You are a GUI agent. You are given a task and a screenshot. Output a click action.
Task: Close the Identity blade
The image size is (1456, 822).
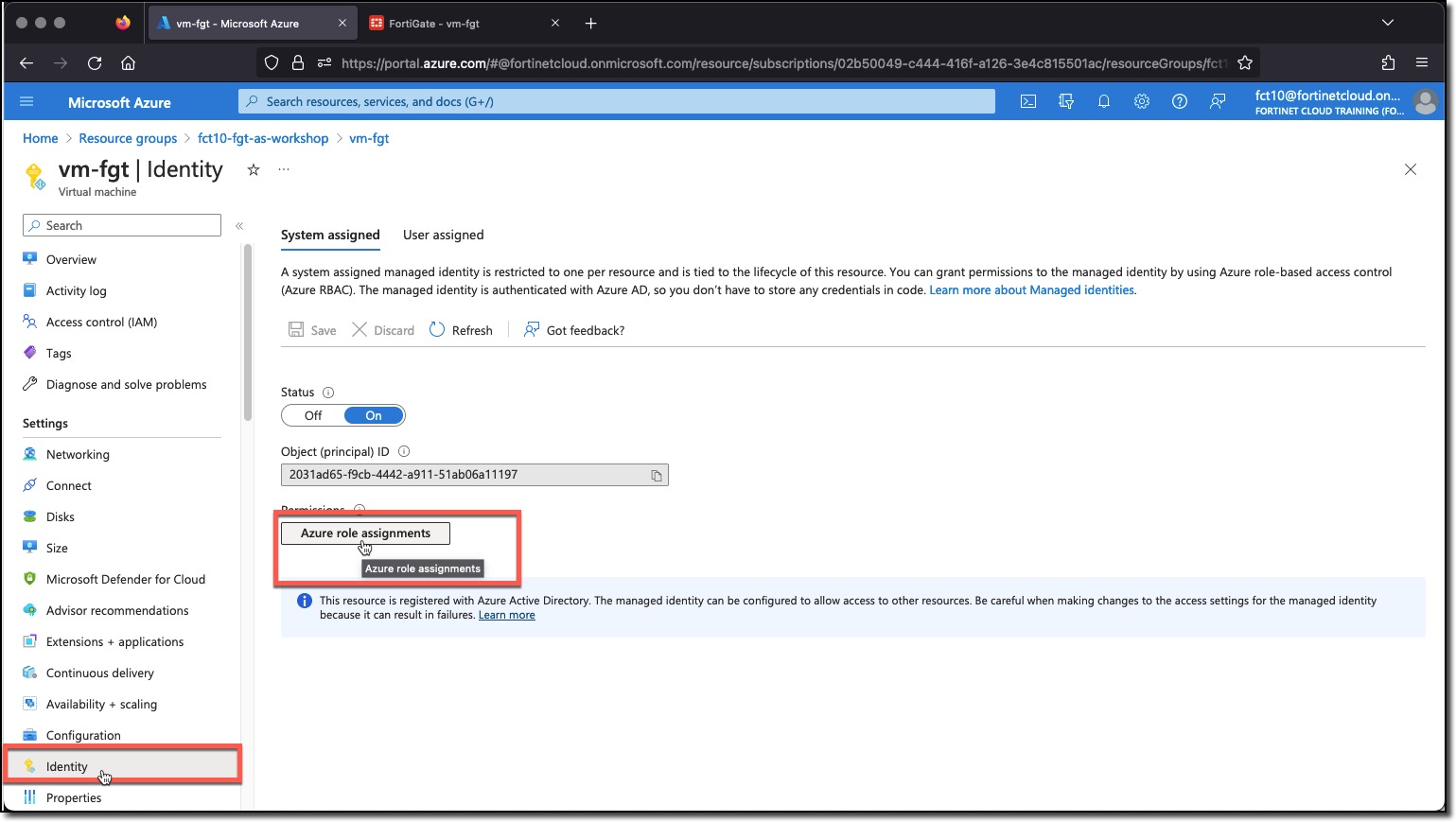click(1411, 169)
